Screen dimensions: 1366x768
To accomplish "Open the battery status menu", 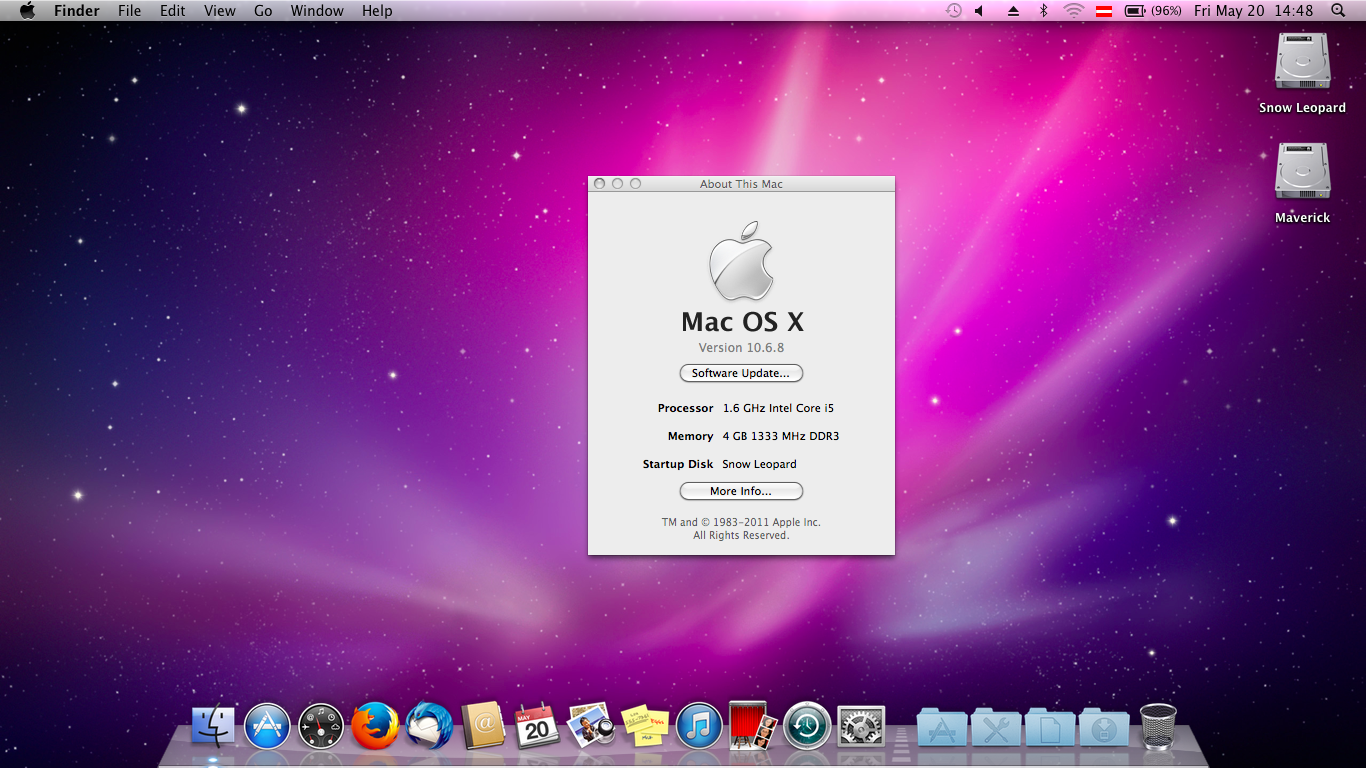I will [x=1153, y=10].
